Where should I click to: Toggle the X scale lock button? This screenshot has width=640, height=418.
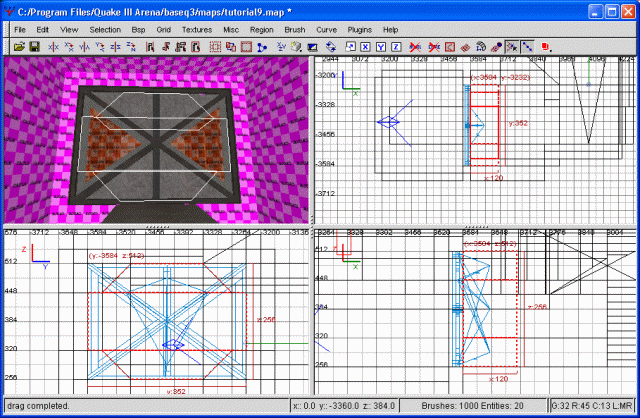coord(365,47)
